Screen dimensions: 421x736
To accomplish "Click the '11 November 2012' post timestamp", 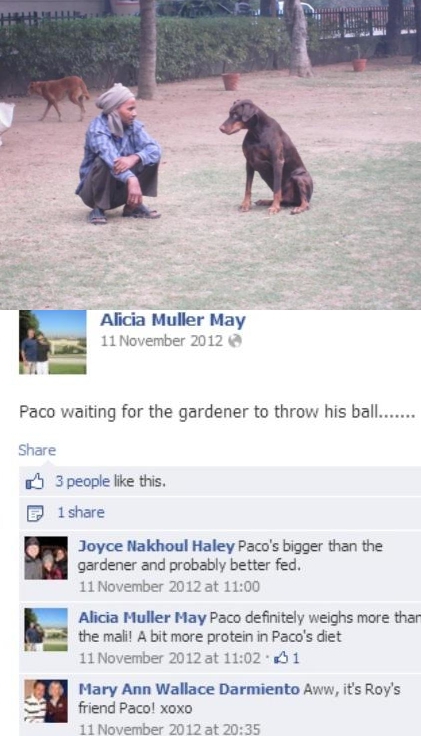I will coord(161,341).
